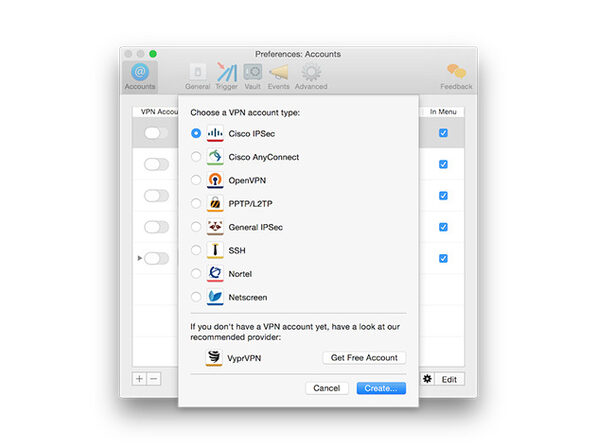Viewport: 596px width, 447px height.
Task: Click the General IPSec raccoon icon
Action: click(x=215, y=227)
